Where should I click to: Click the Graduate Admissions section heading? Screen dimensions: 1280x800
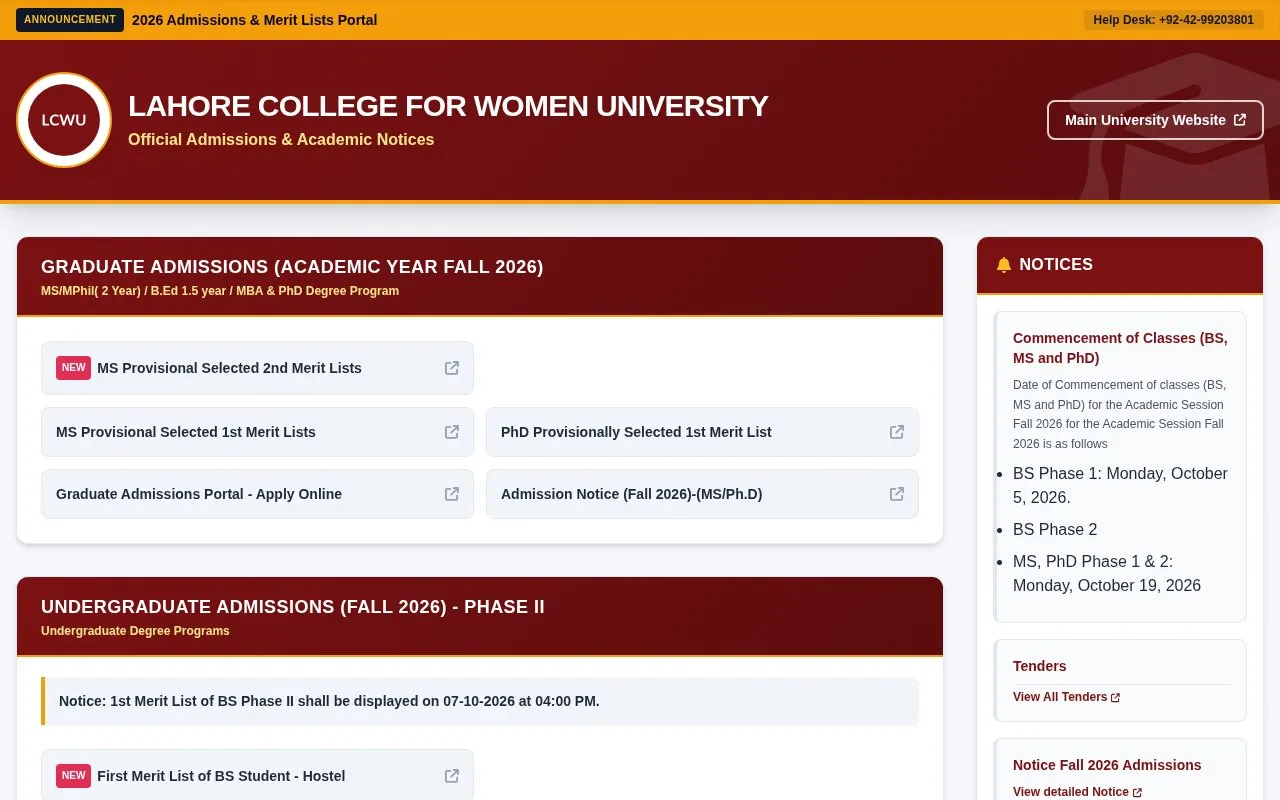tap(292, 267)
